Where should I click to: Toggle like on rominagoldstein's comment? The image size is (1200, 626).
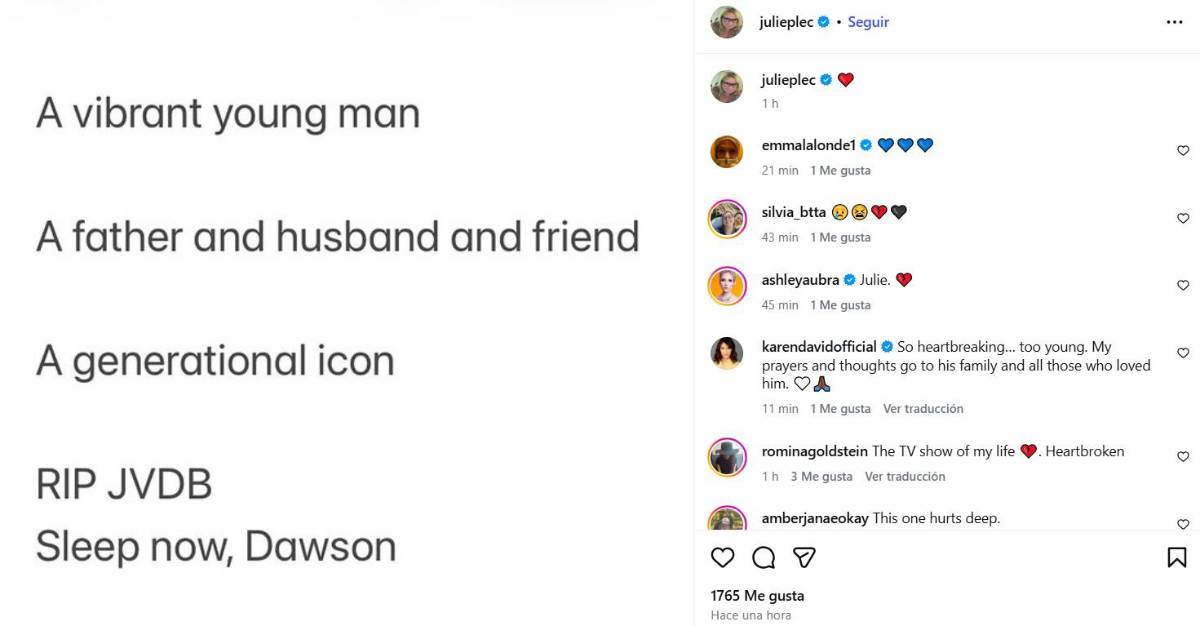pyautogui.click(x=1182, y=457)
